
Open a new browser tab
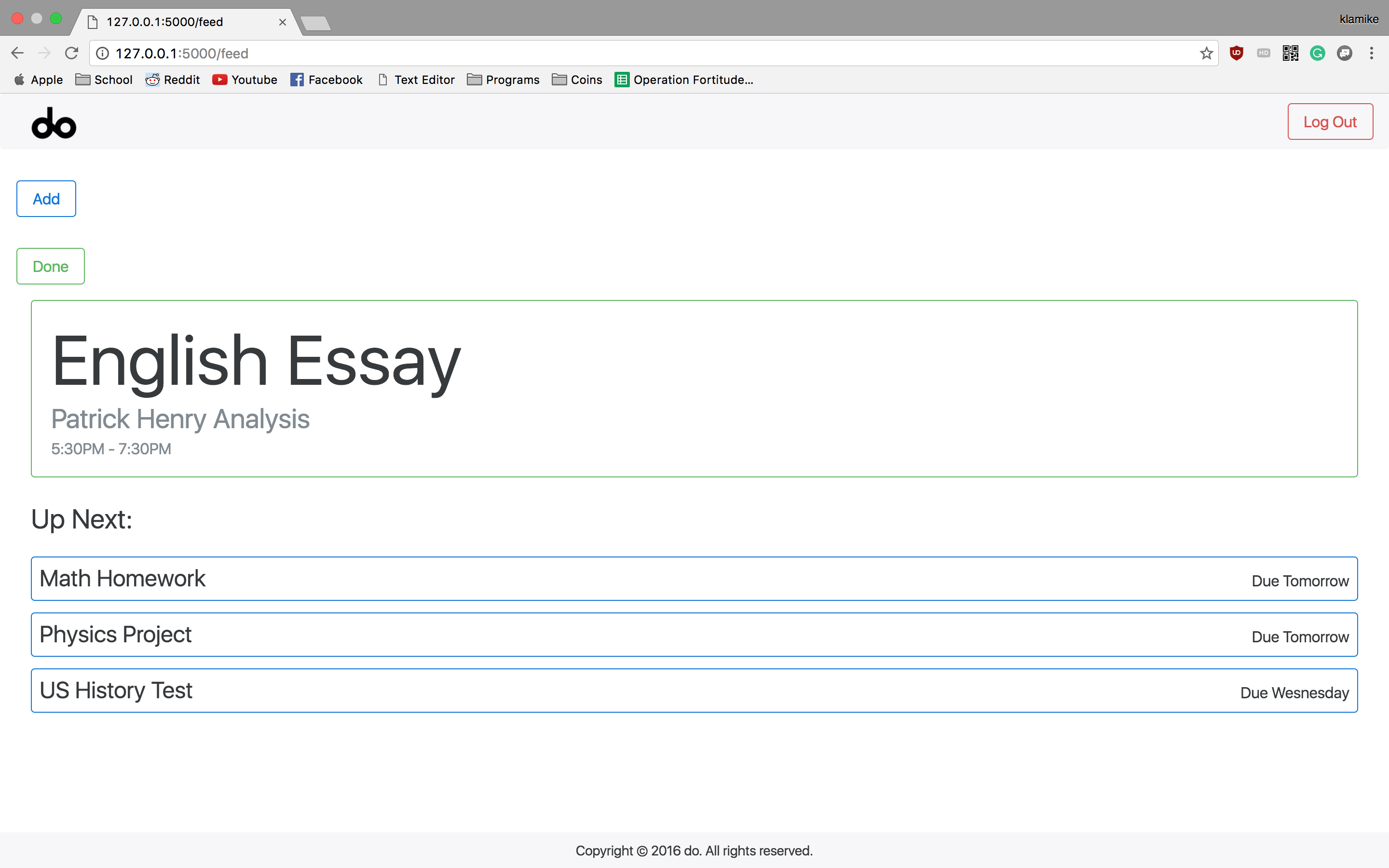coord(315,23)
